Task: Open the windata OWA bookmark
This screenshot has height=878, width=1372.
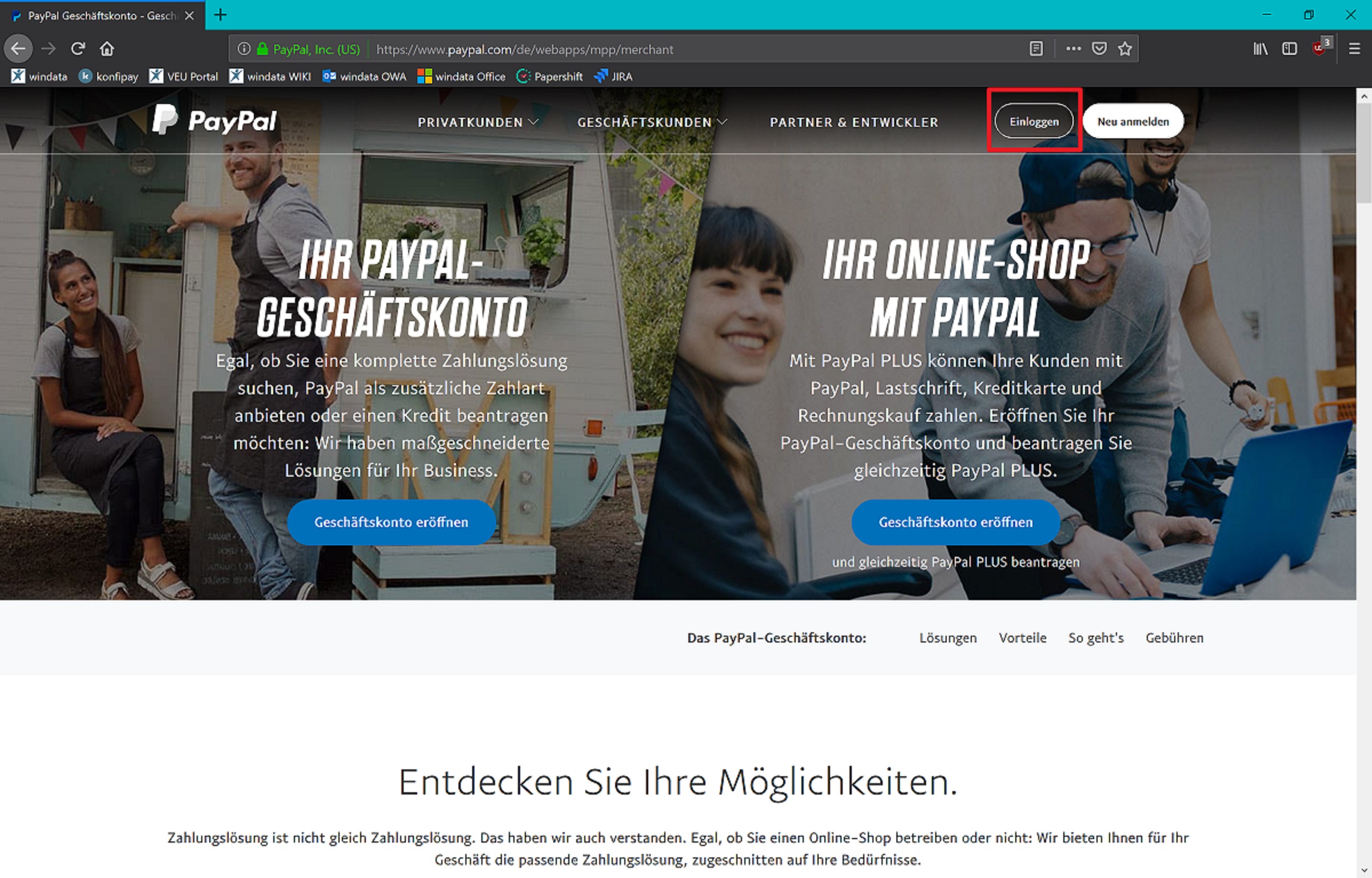Action: (364, 76)
